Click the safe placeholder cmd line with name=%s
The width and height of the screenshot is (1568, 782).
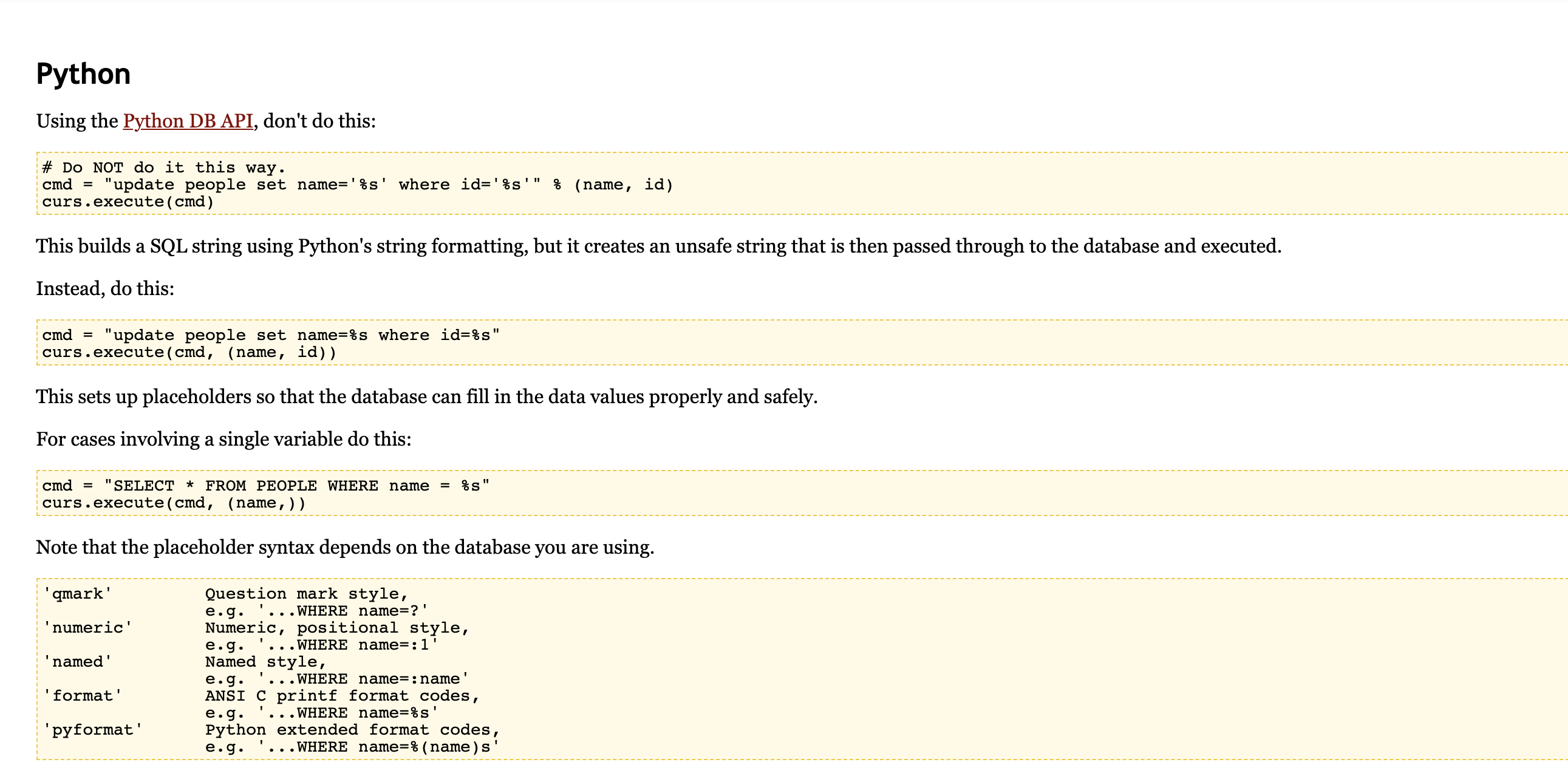(270, 335)
